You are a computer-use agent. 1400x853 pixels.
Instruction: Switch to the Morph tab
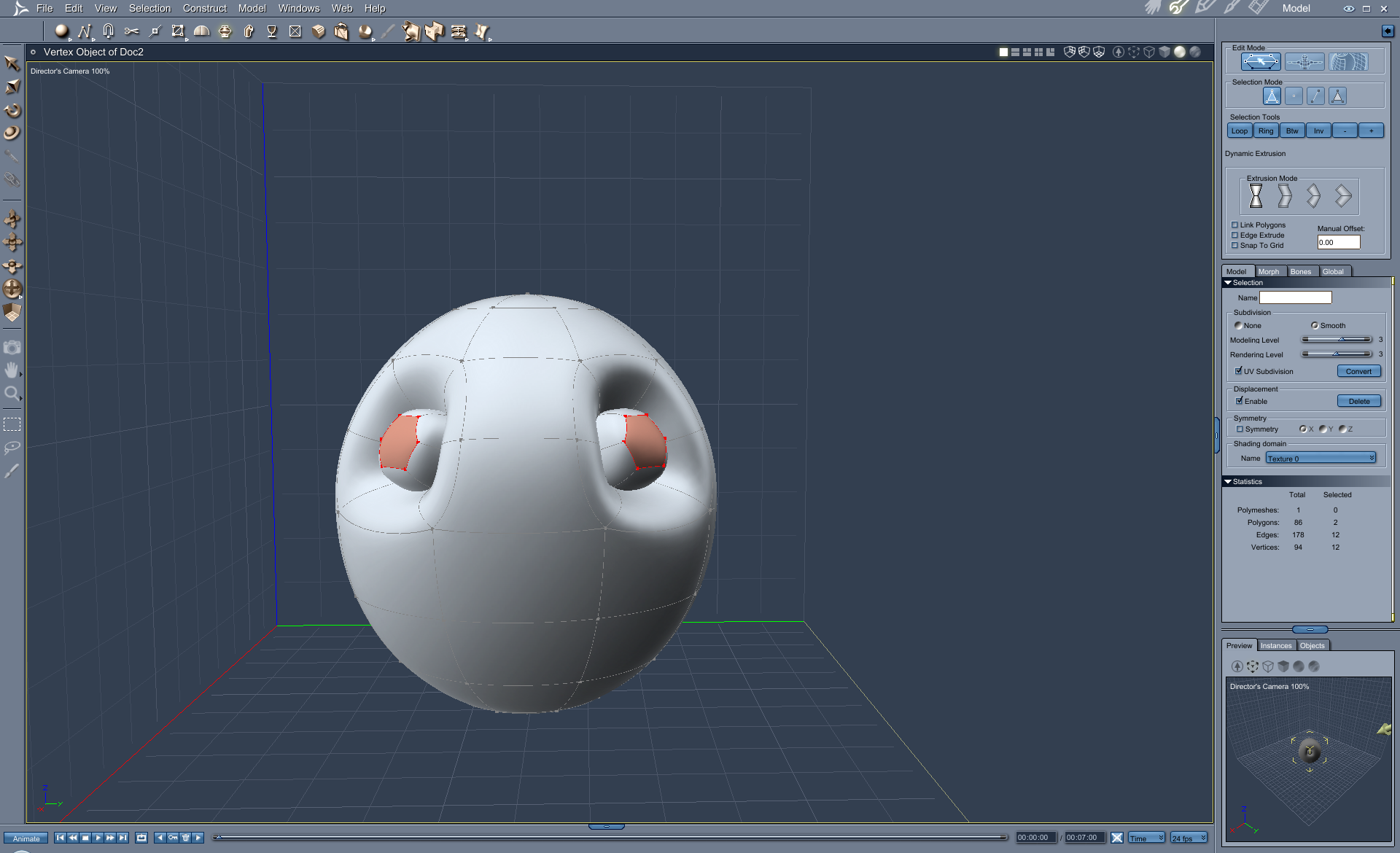click(1269, 270)
